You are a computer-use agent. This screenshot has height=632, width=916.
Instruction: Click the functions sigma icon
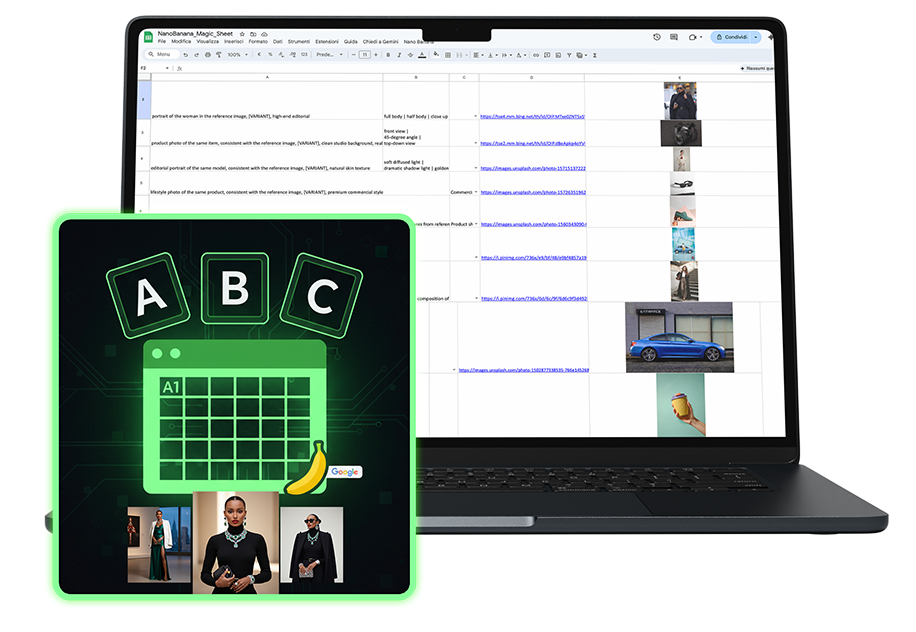[x=595, y=55]
